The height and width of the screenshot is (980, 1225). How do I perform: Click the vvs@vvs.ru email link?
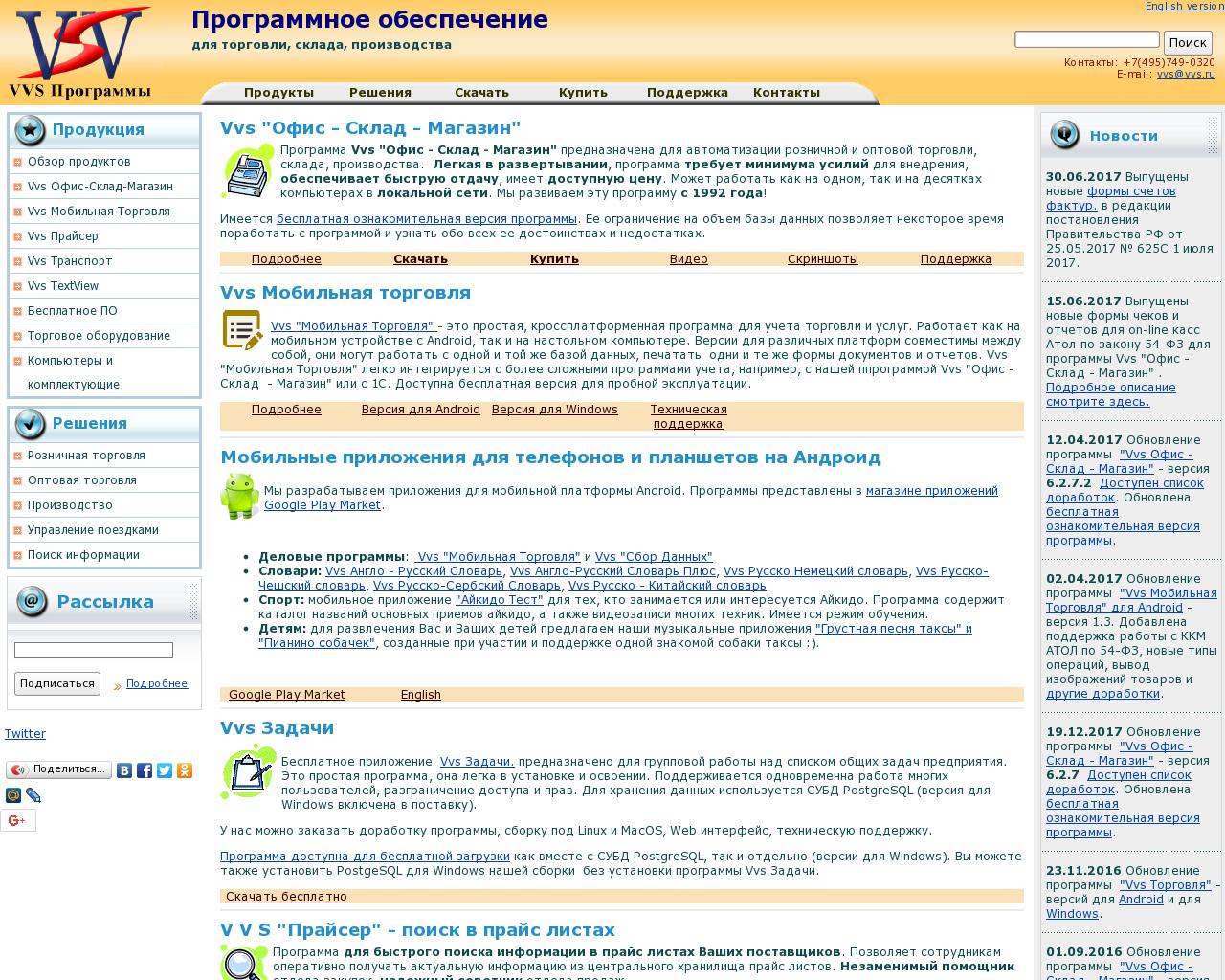1186,74
